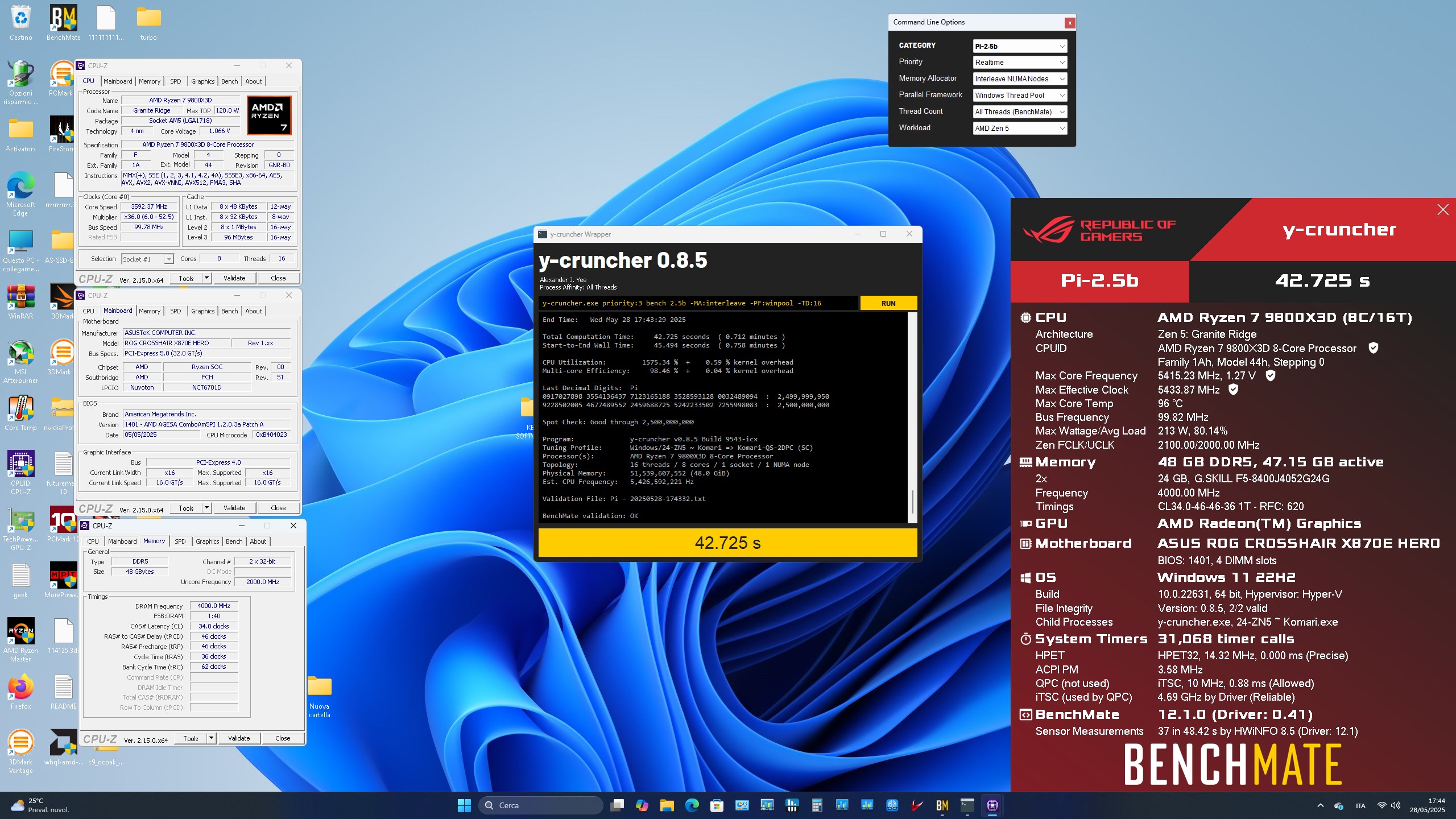Click the ITA language indicator
This screenshot has height=819, width=1456.
[1360, 805]
